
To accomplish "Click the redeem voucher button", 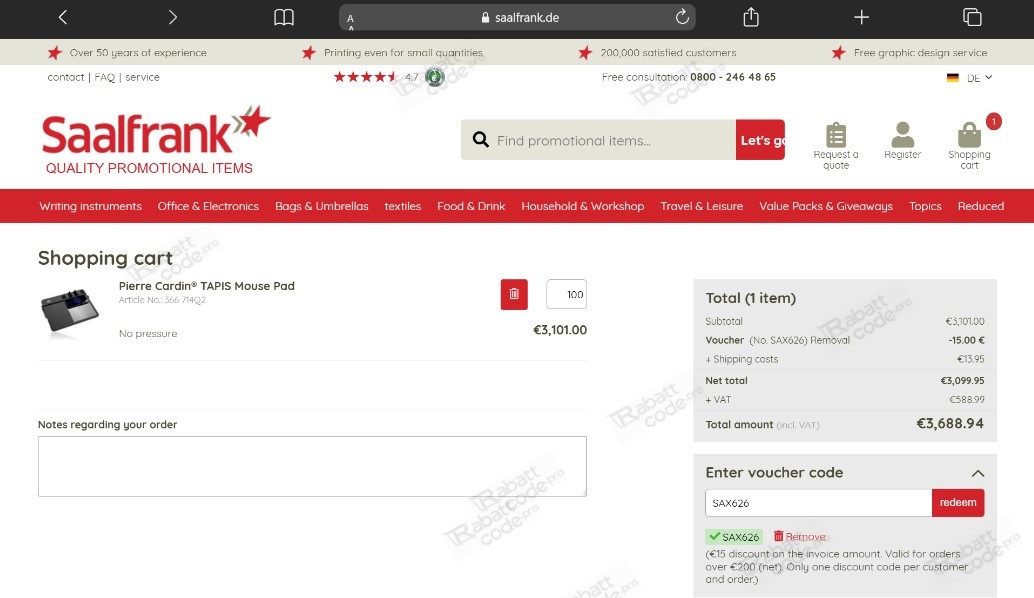I will 958,502.
